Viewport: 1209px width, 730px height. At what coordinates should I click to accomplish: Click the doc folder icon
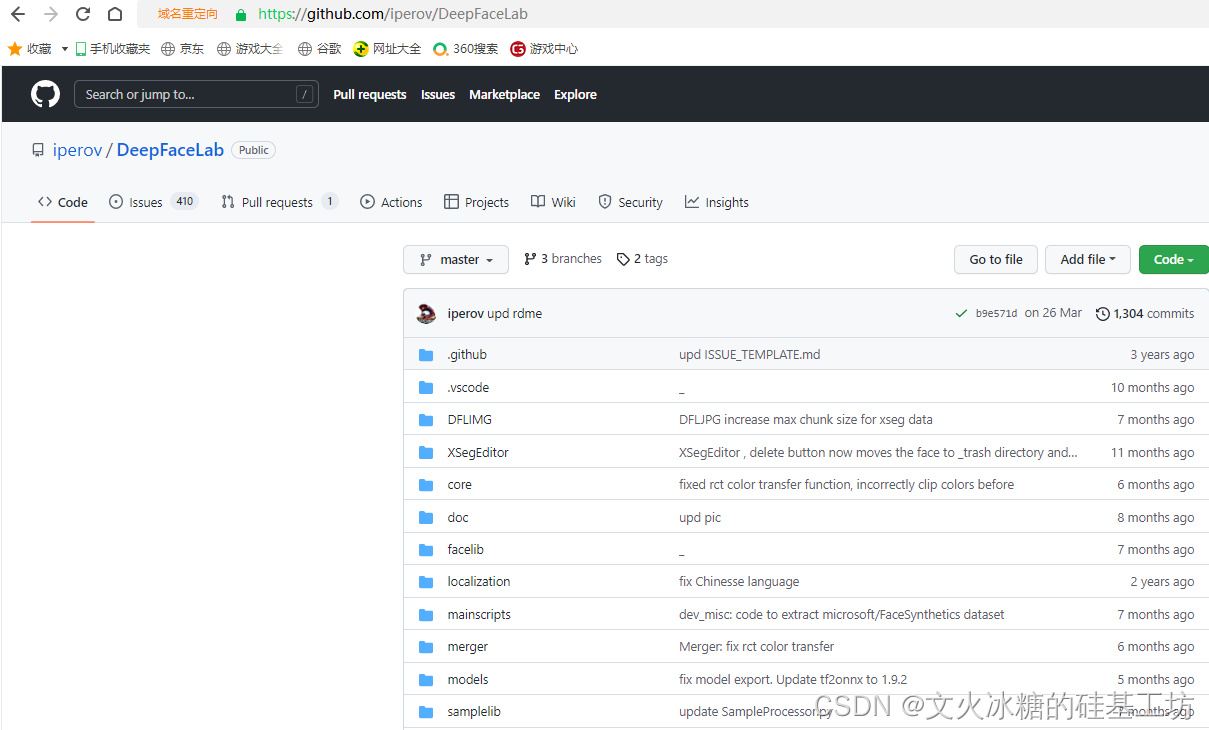click(426, 517)
